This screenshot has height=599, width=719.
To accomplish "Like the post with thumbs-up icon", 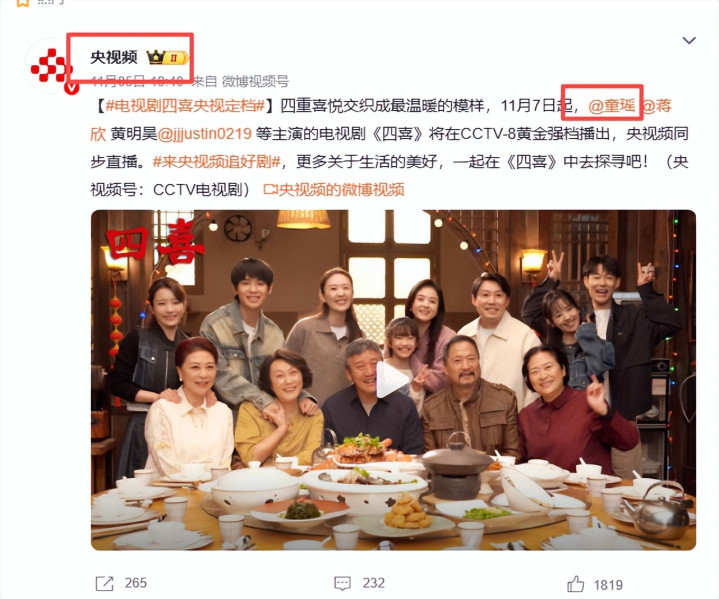I will tap(575, 584).
